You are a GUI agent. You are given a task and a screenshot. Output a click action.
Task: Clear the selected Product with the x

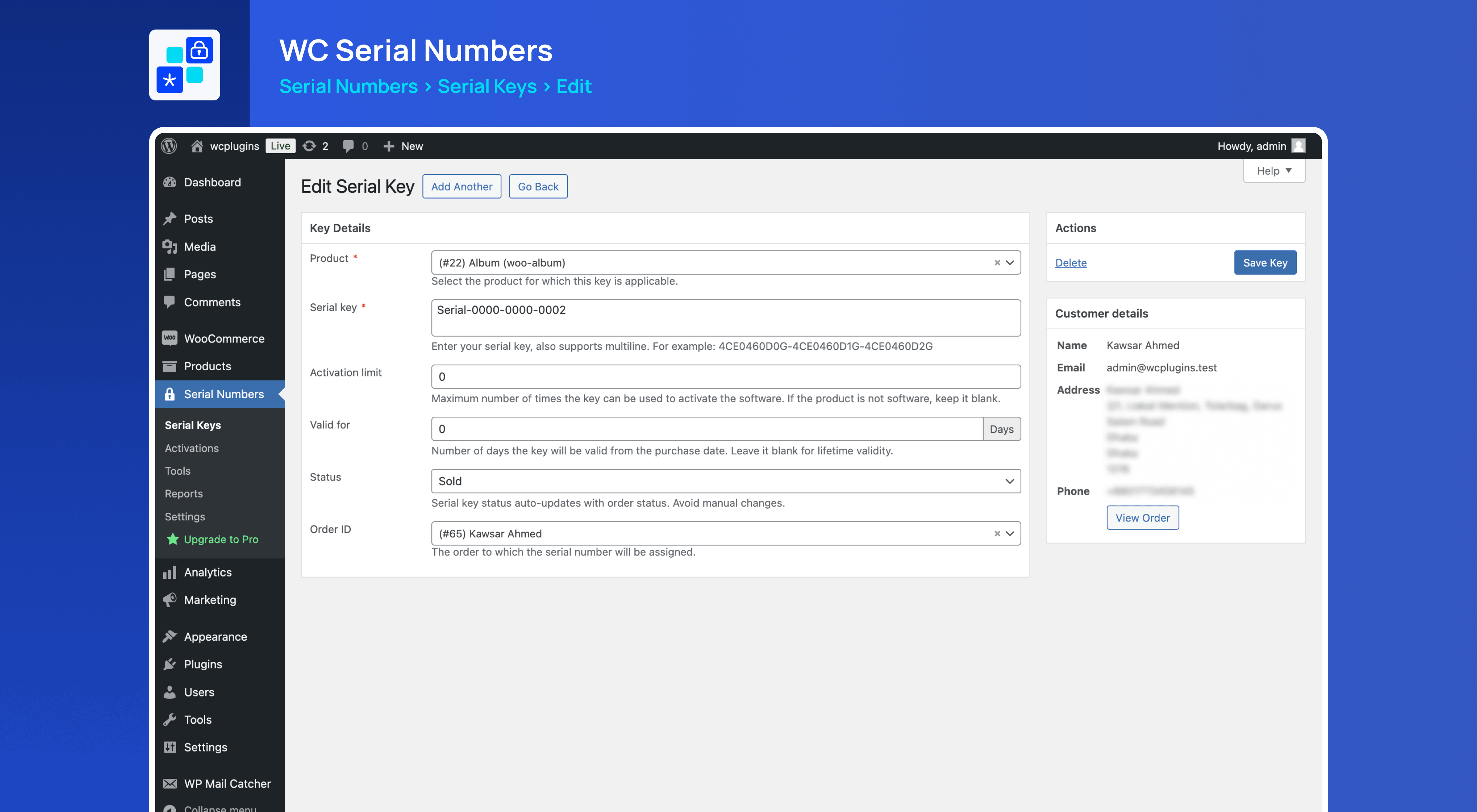[997, 262]
